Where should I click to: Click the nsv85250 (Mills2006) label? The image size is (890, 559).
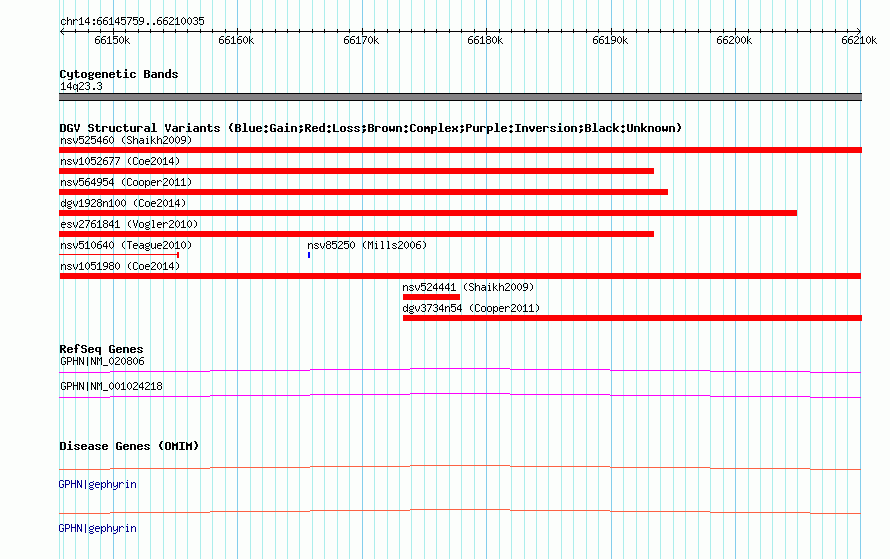tap(367, 245)
